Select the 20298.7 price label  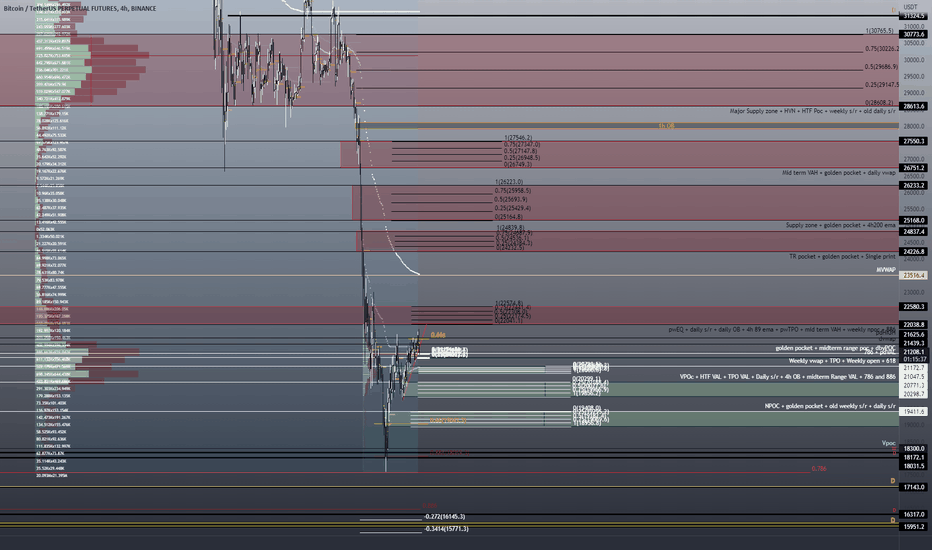[x=914, y=394]
